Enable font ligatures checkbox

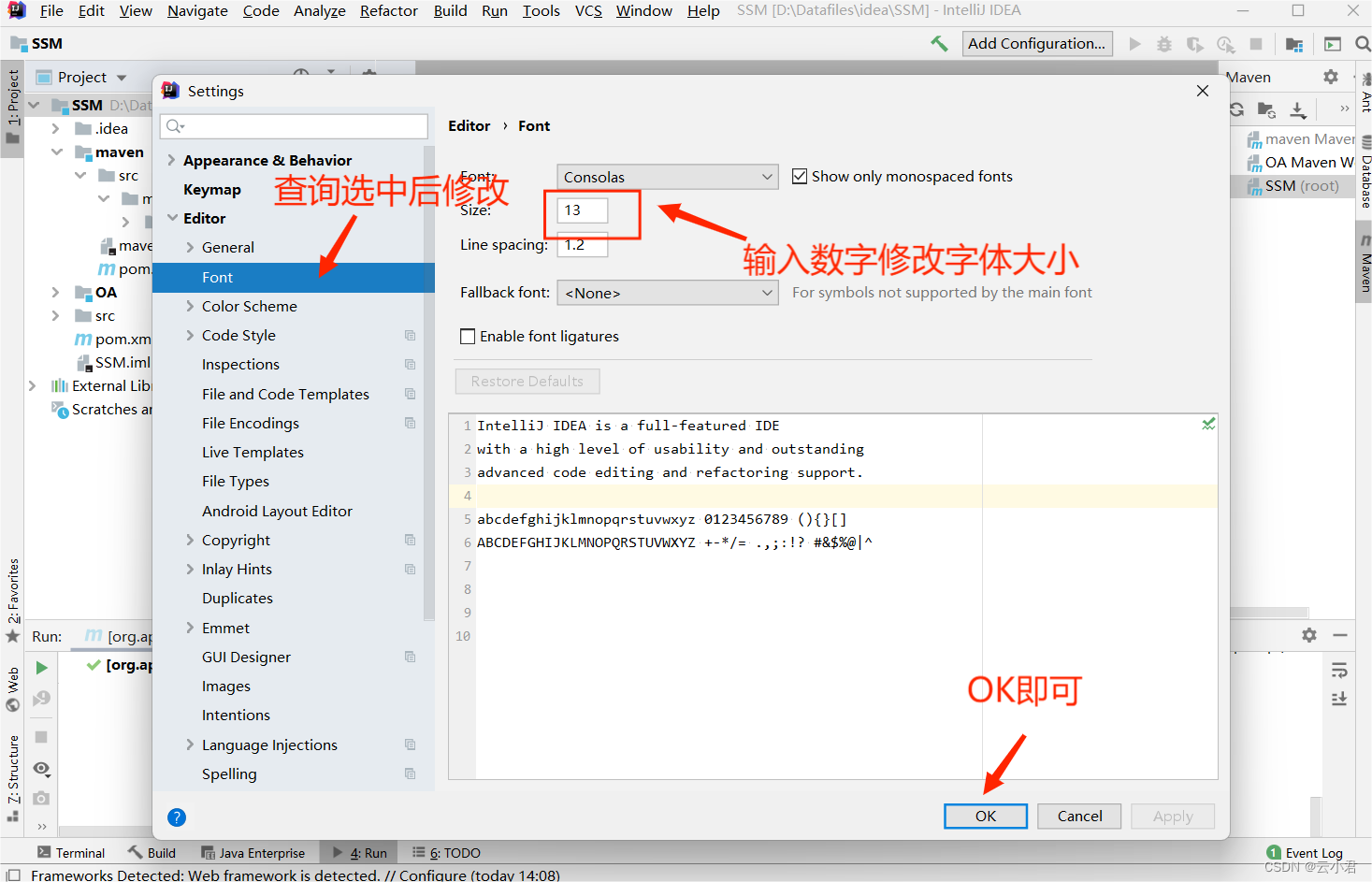click(x=468, y=336)
